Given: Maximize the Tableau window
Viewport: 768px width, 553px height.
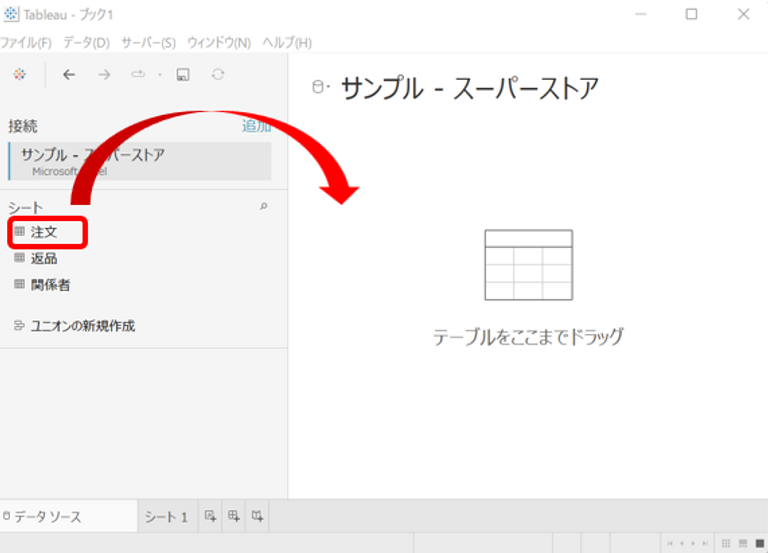Looking at the screenshot, I should (692, 14).
